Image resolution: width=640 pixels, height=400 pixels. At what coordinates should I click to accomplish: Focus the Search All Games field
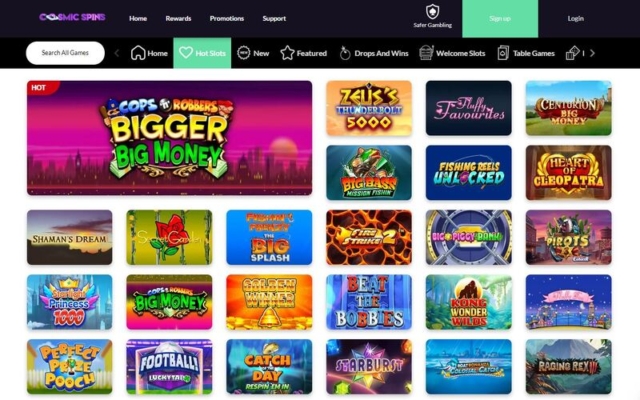point(65,53)
